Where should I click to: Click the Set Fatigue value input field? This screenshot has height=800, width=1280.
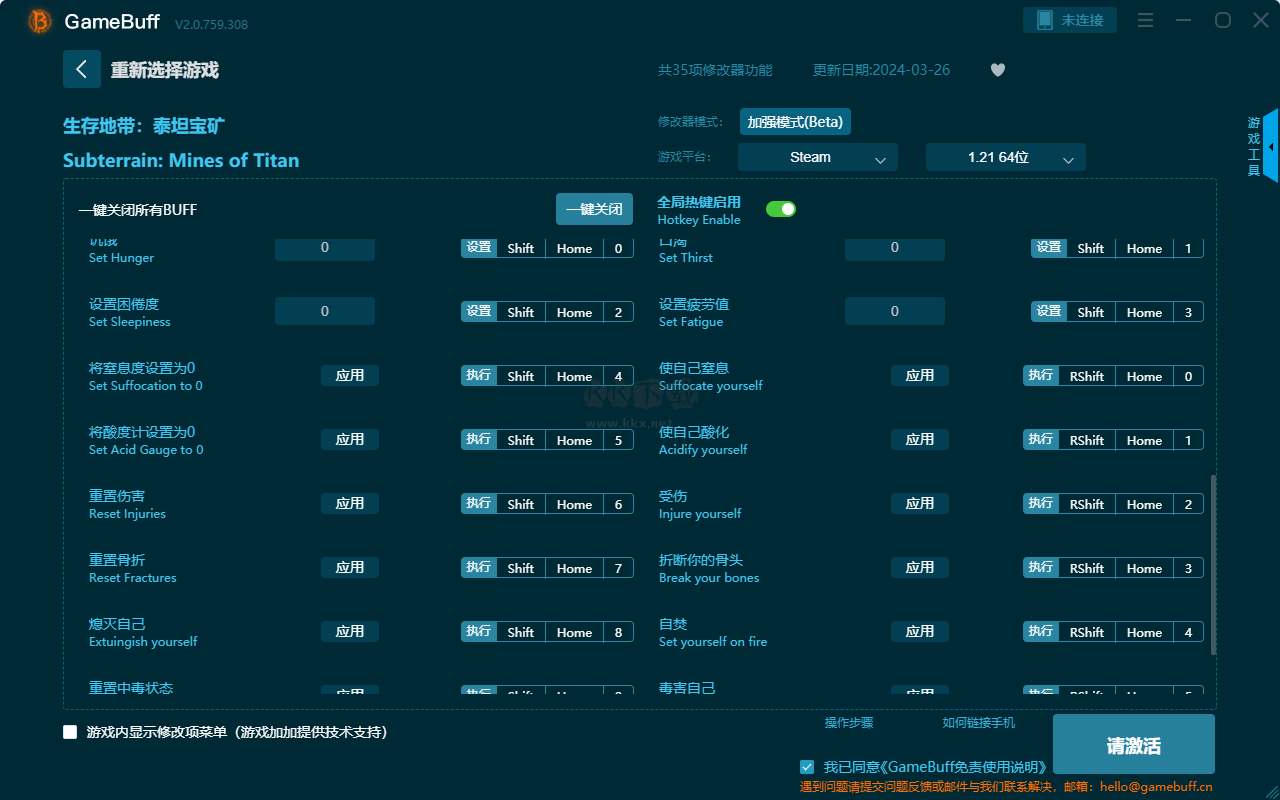[895, 311]
